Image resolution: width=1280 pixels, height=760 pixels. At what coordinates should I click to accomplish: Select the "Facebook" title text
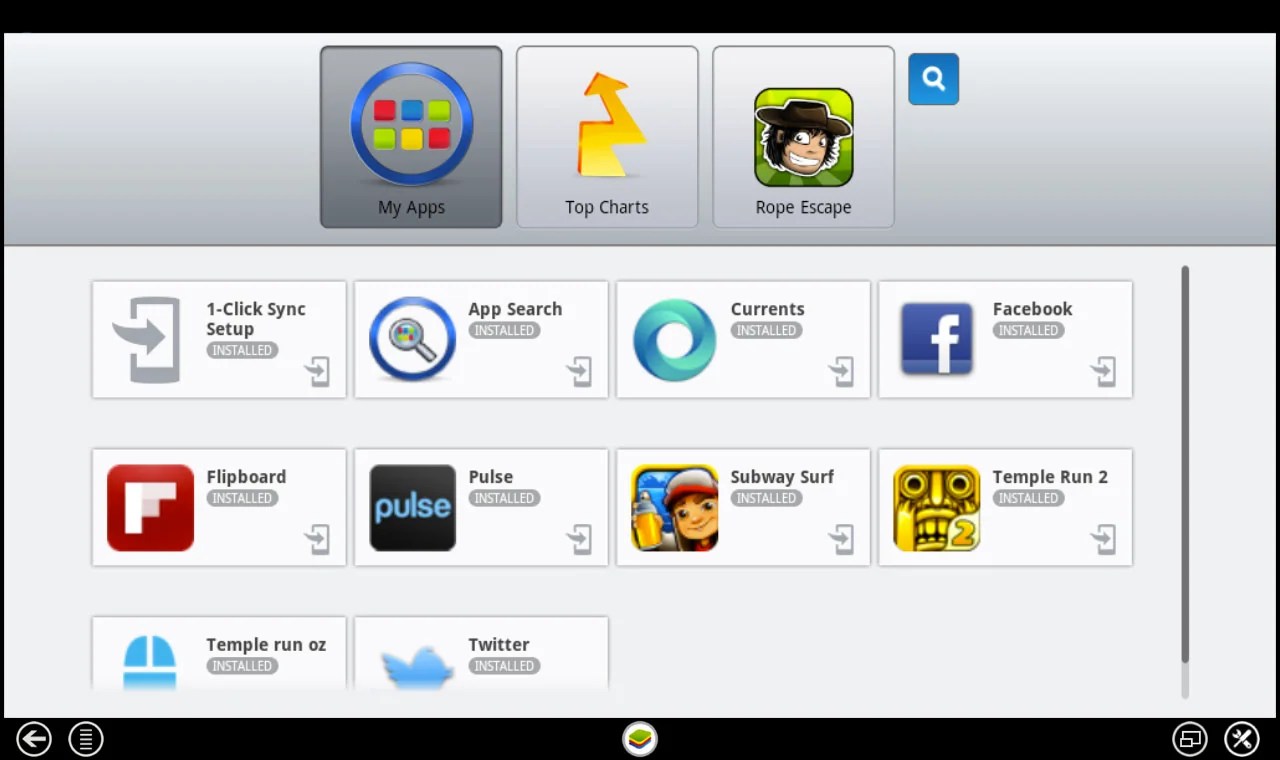[x=1032, y=309]
